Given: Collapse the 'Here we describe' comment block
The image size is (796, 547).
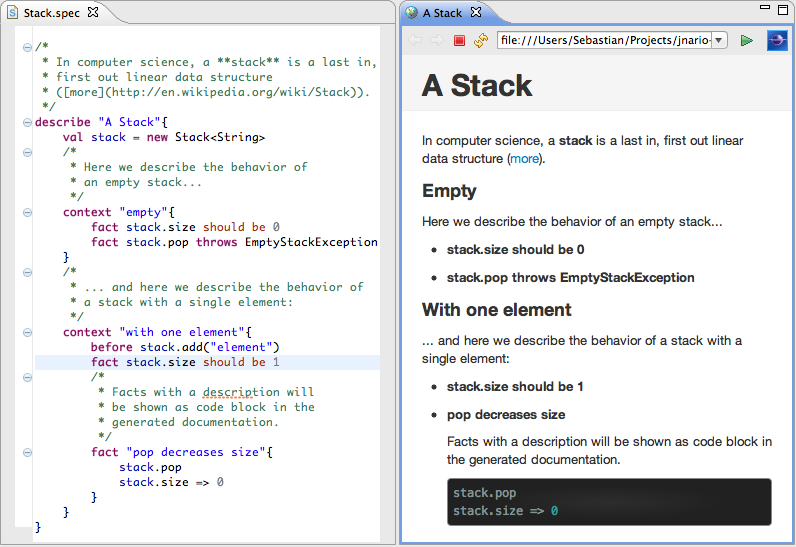Looking at the screenshot, I should (27, 152).
